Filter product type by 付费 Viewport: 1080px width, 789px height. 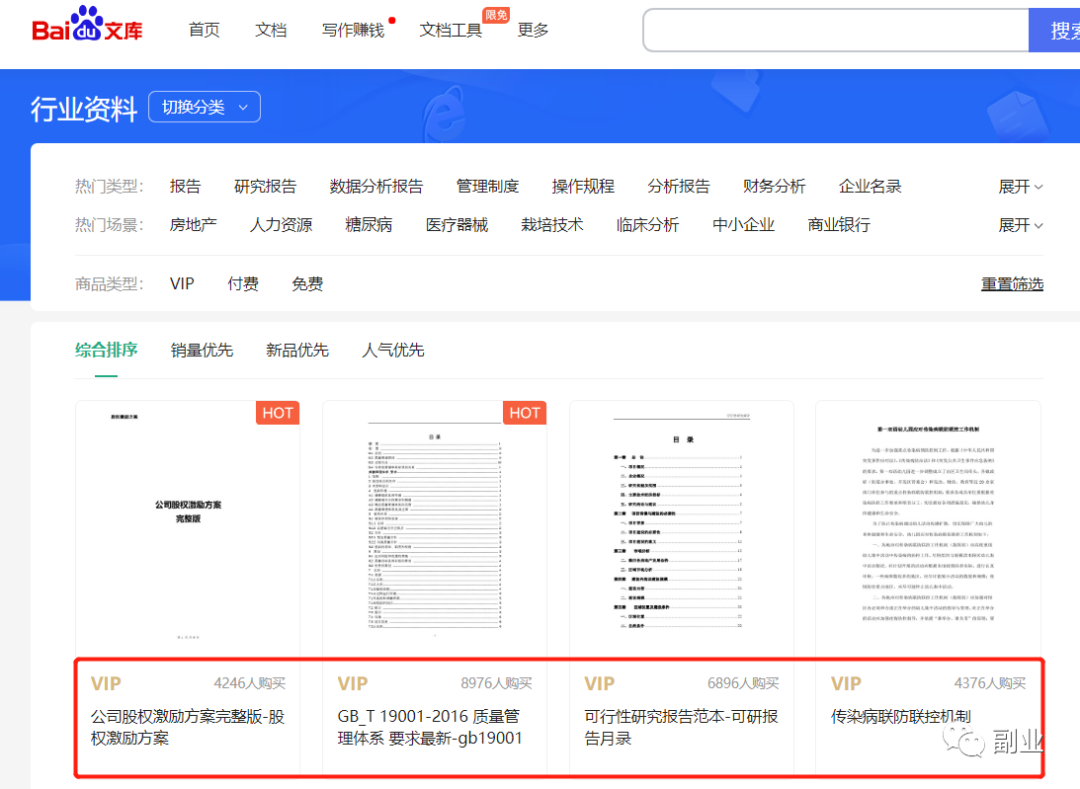click(243, 284)
